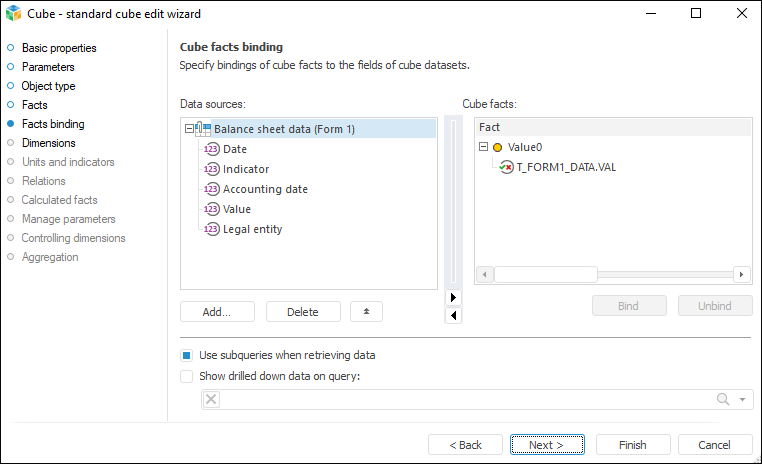Click the right-pointing splitter arrow
Screen dimensions: 762x464
point(453,297)
